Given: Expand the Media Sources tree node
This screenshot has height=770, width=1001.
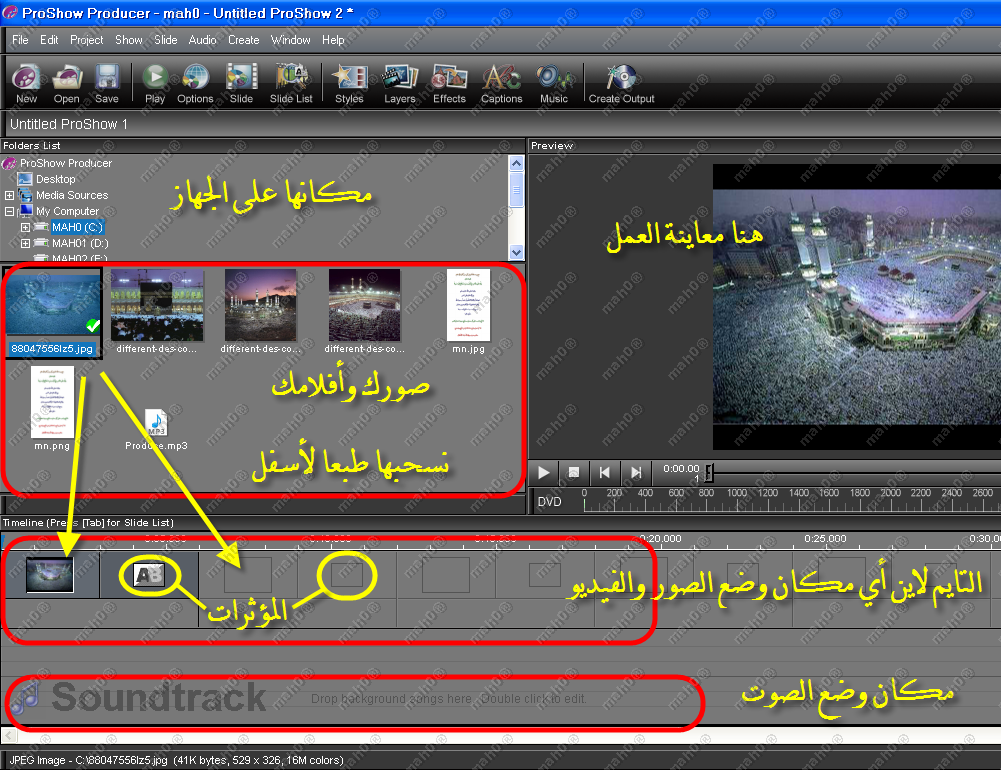Looking at the screenshot, I should pos(10,195).
